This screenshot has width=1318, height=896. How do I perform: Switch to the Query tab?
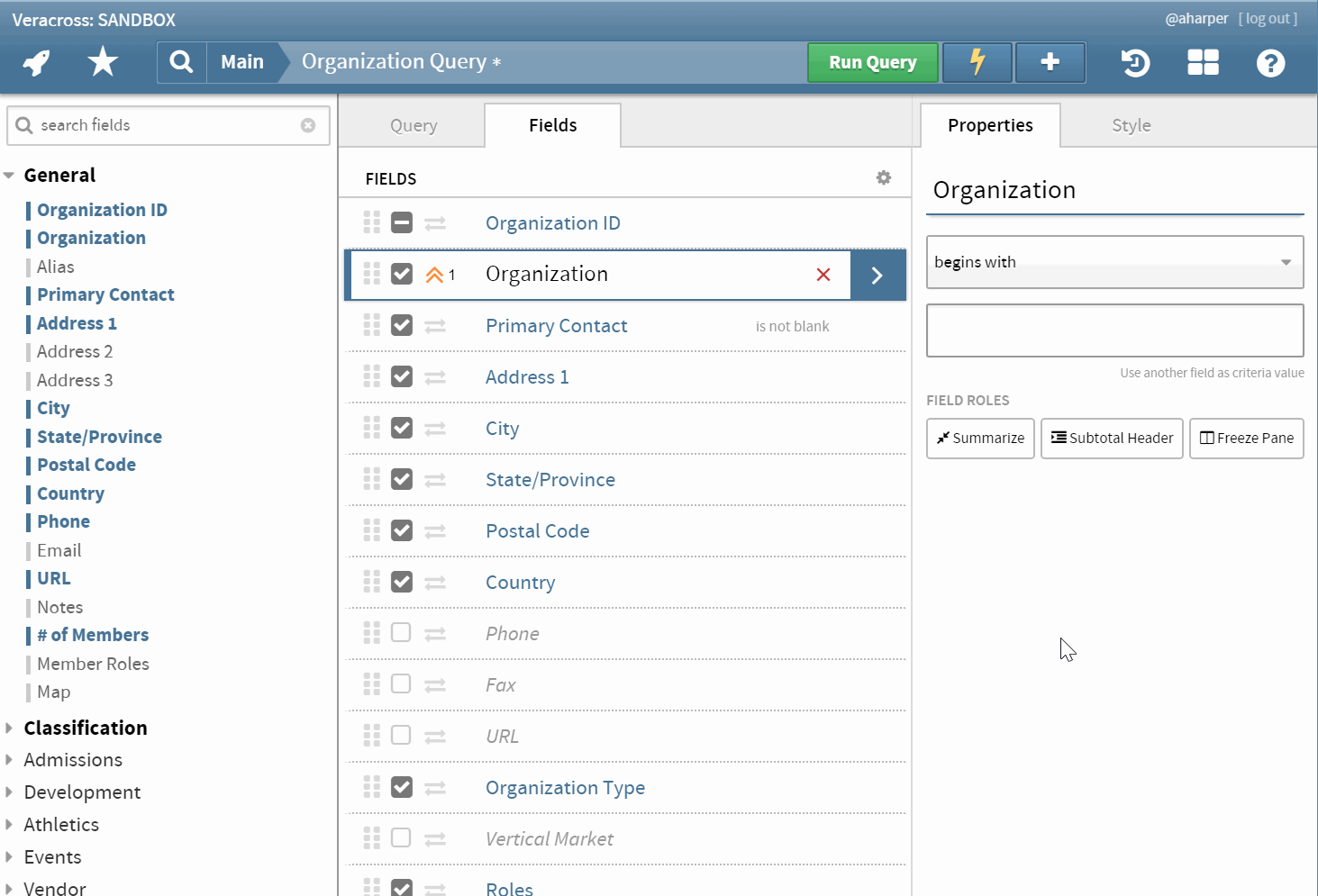(414, 125)
